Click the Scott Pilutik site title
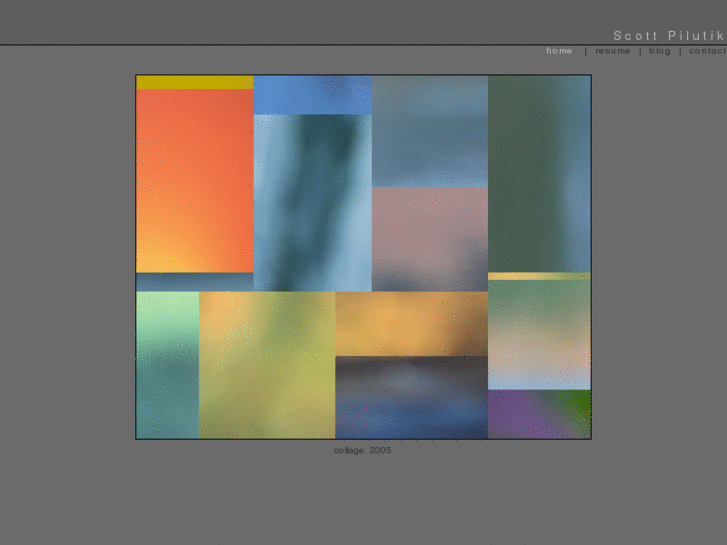 (x=670, y=36)
